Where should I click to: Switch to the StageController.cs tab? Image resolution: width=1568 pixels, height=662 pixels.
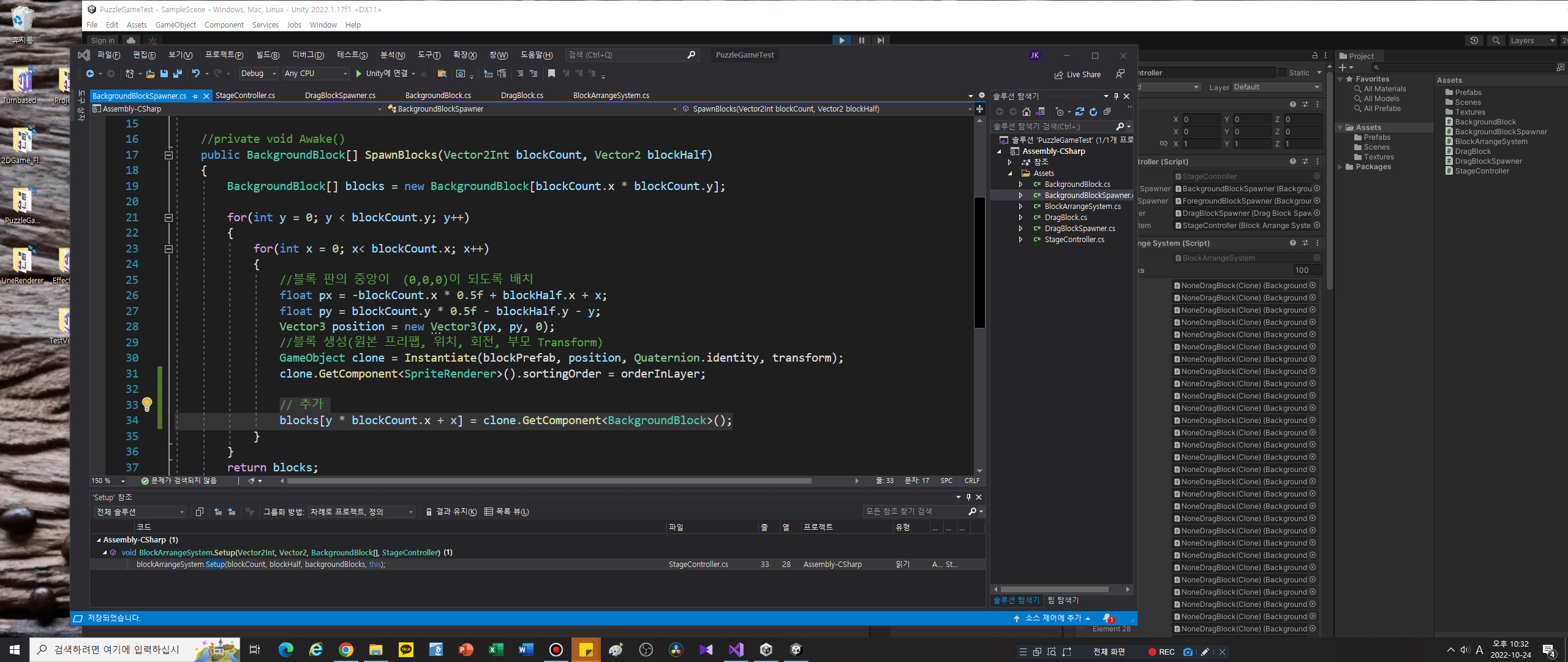(x=245, y=96)
